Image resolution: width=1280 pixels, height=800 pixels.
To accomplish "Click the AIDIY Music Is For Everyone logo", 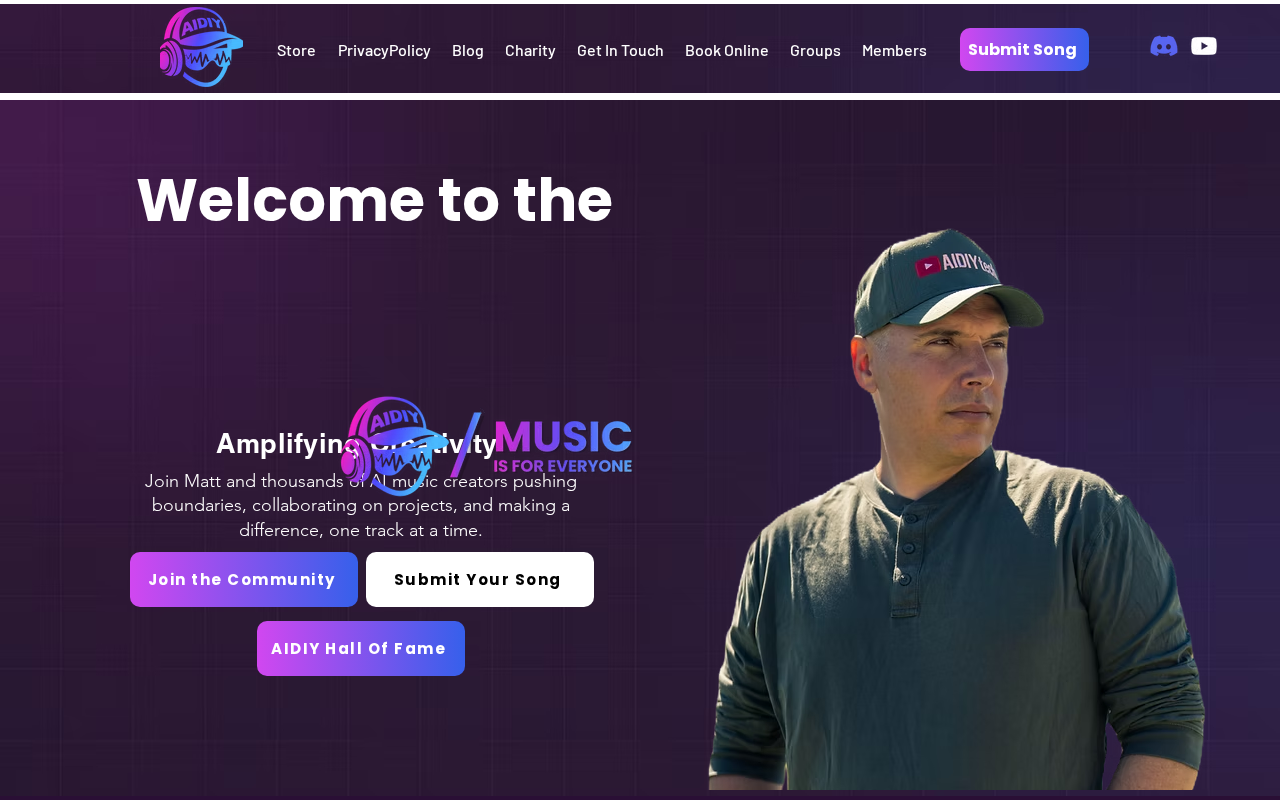I will pyautogui.click(x=486, y=446).
